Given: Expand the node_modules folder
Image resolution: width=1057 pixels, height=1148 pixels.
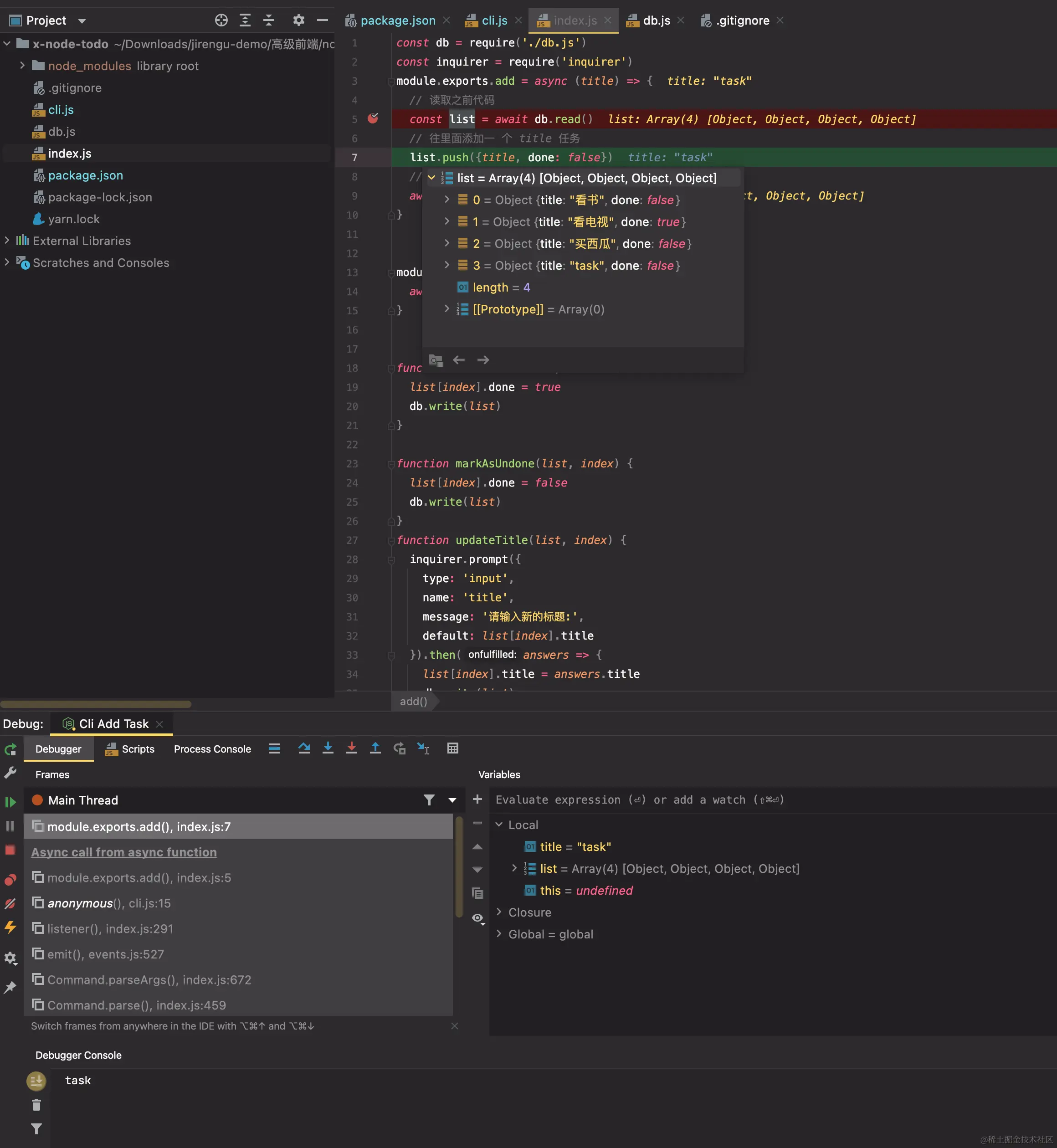Looking at the screenshot, I should [x=22, y=66].
